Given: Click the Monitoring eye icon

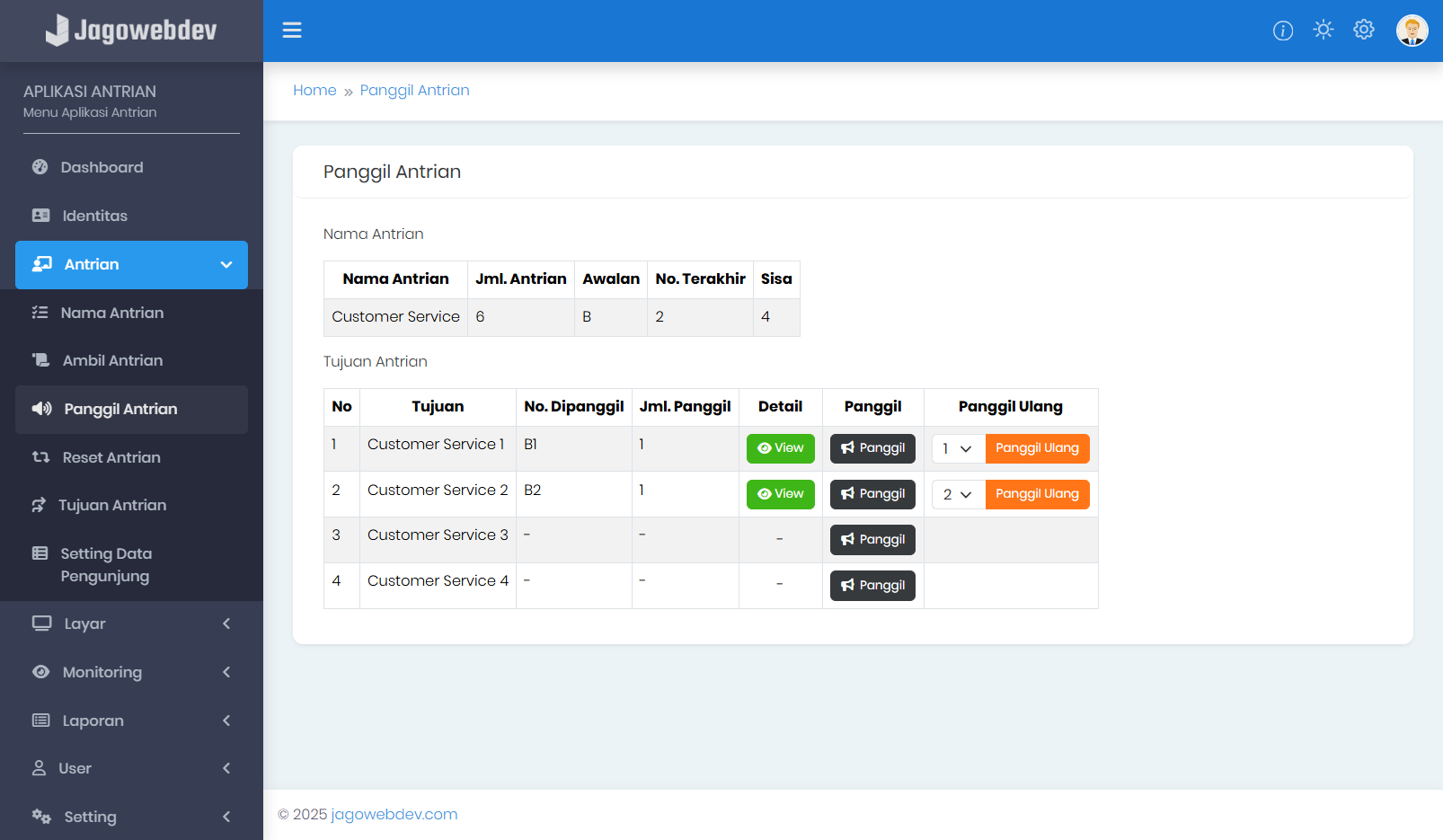Looking at the screenshot, I should pyautogui.click(x=41, y=672).
